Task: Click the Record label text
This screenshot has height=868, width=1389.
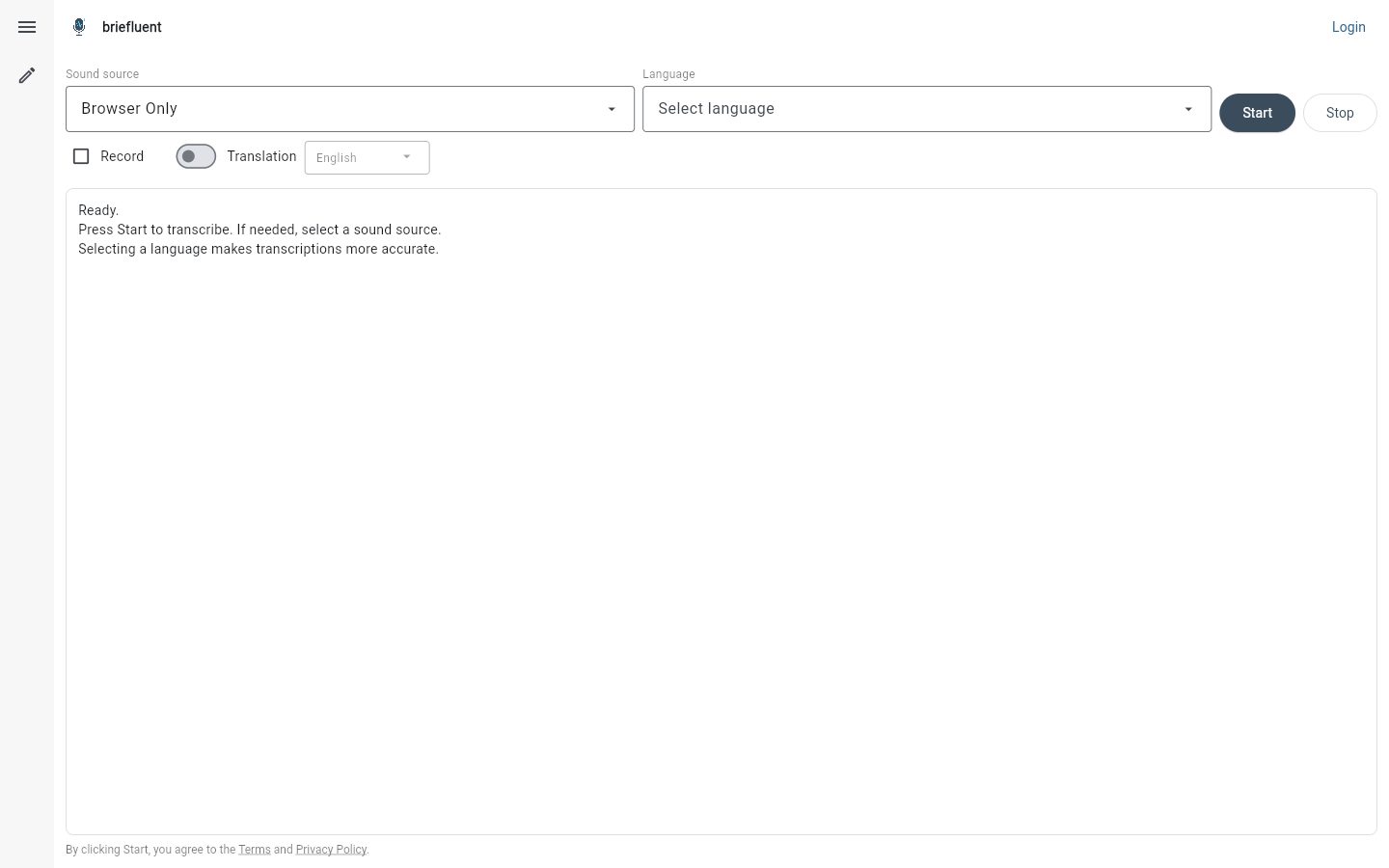Action: click(x=122, y=156)
